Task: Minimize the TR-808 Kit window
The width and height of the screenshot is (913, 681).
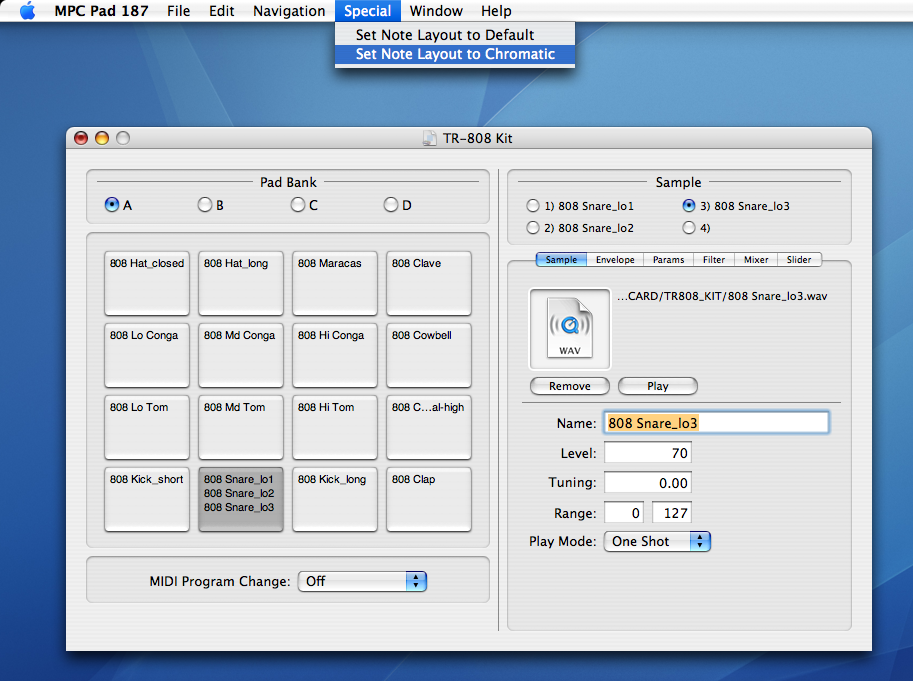Action: coord(102,138)
